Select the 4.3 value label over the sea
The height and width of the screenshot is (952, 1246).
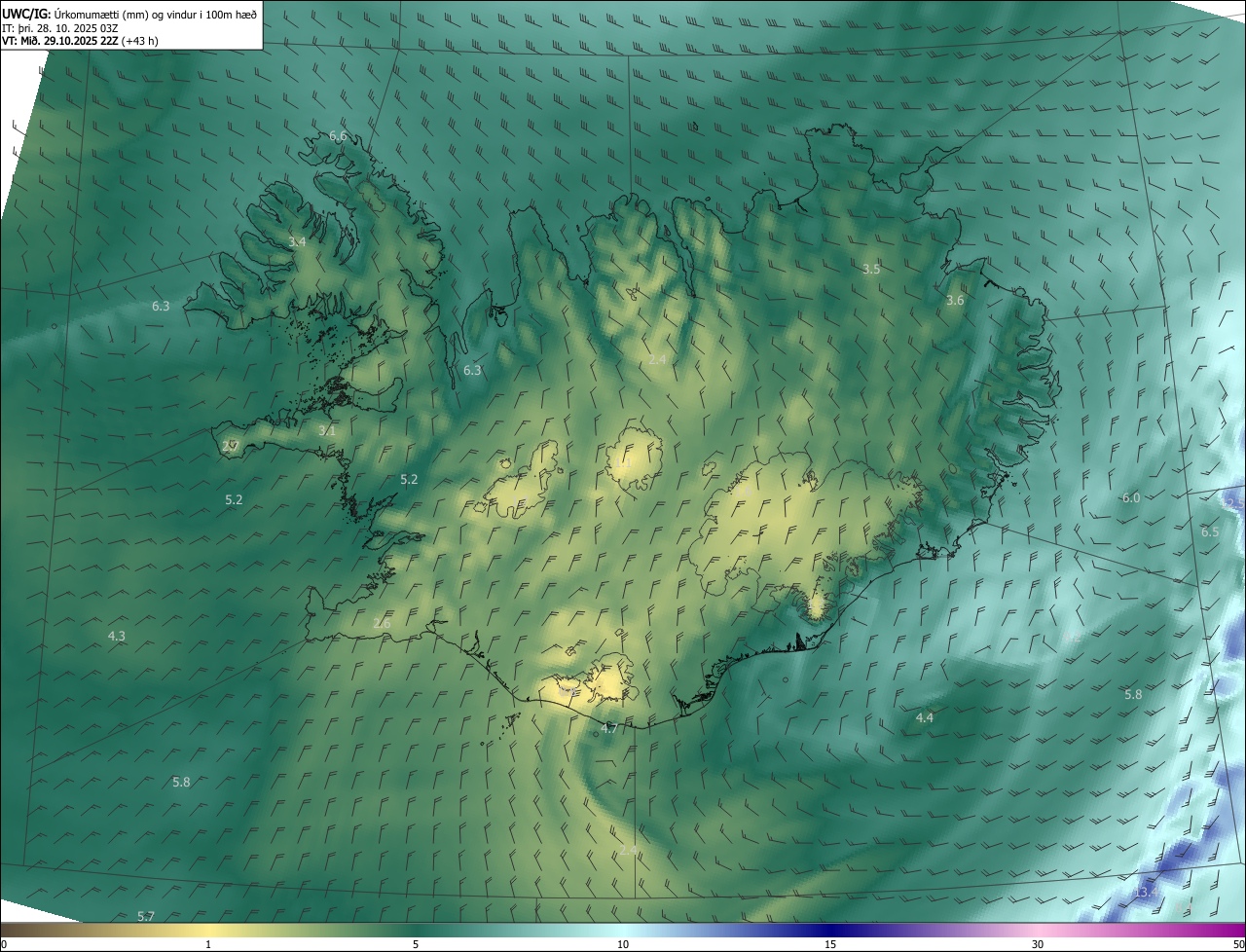pyautogui.click(x=116, y=636)
